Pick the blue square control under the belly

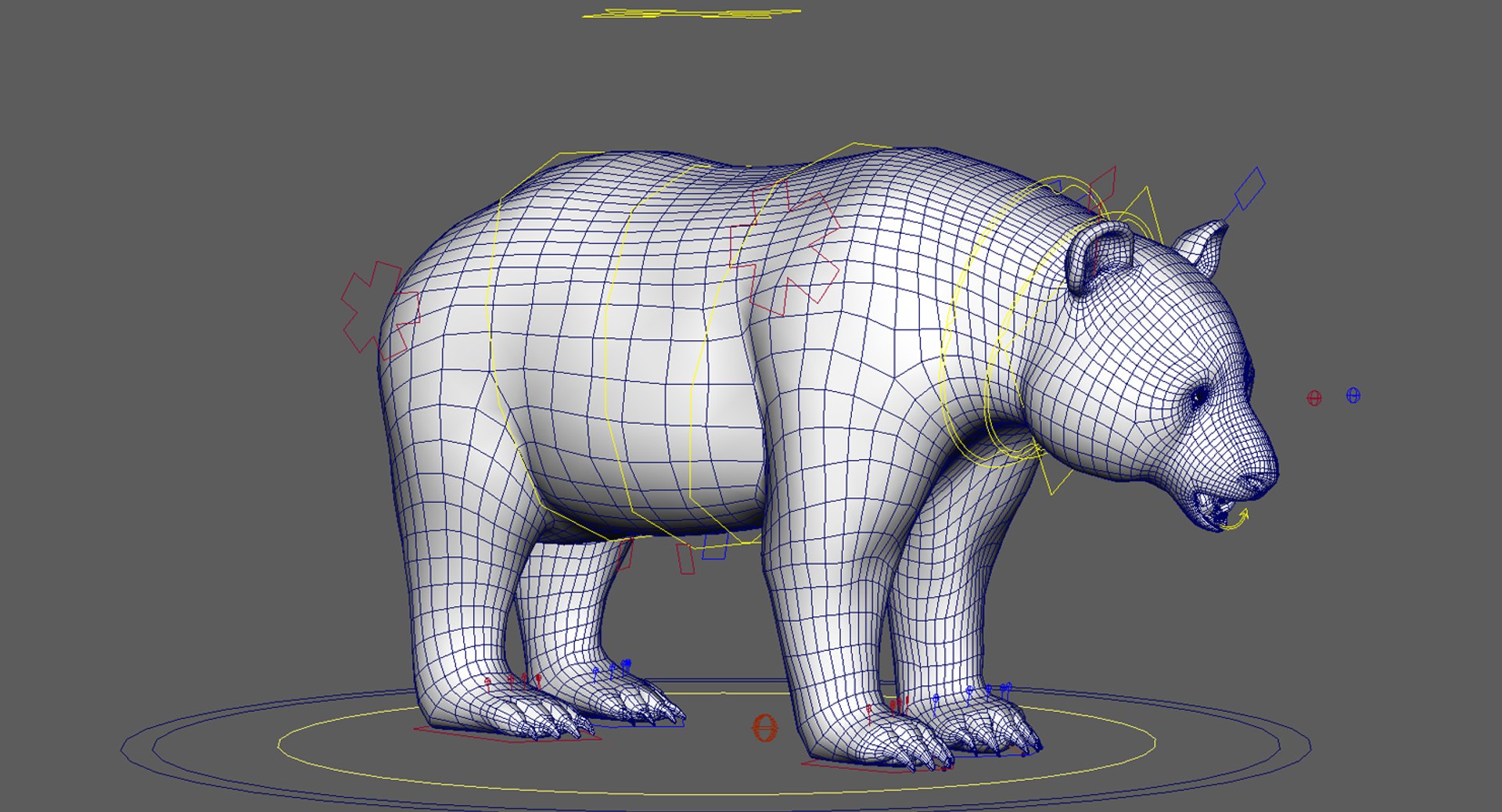point(715,547)
